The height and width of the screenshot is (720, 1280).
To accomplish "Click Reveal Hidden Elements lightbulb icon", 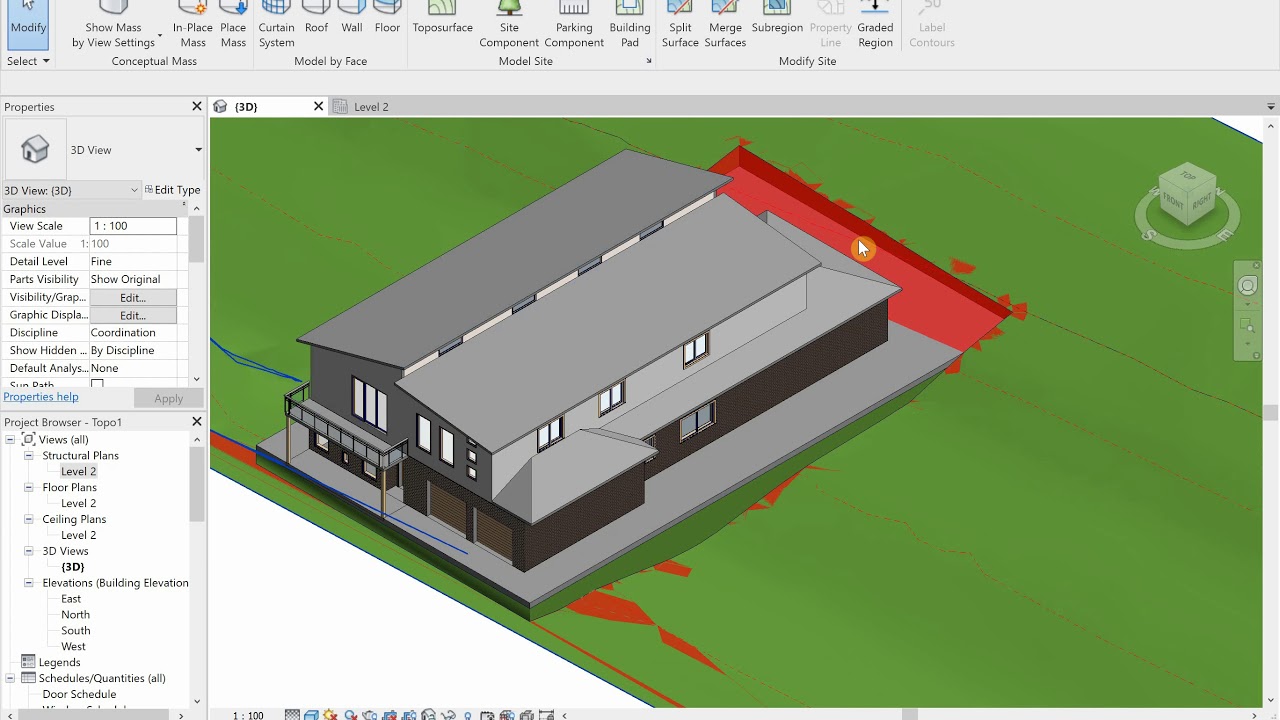I will [x=467, y=715].
